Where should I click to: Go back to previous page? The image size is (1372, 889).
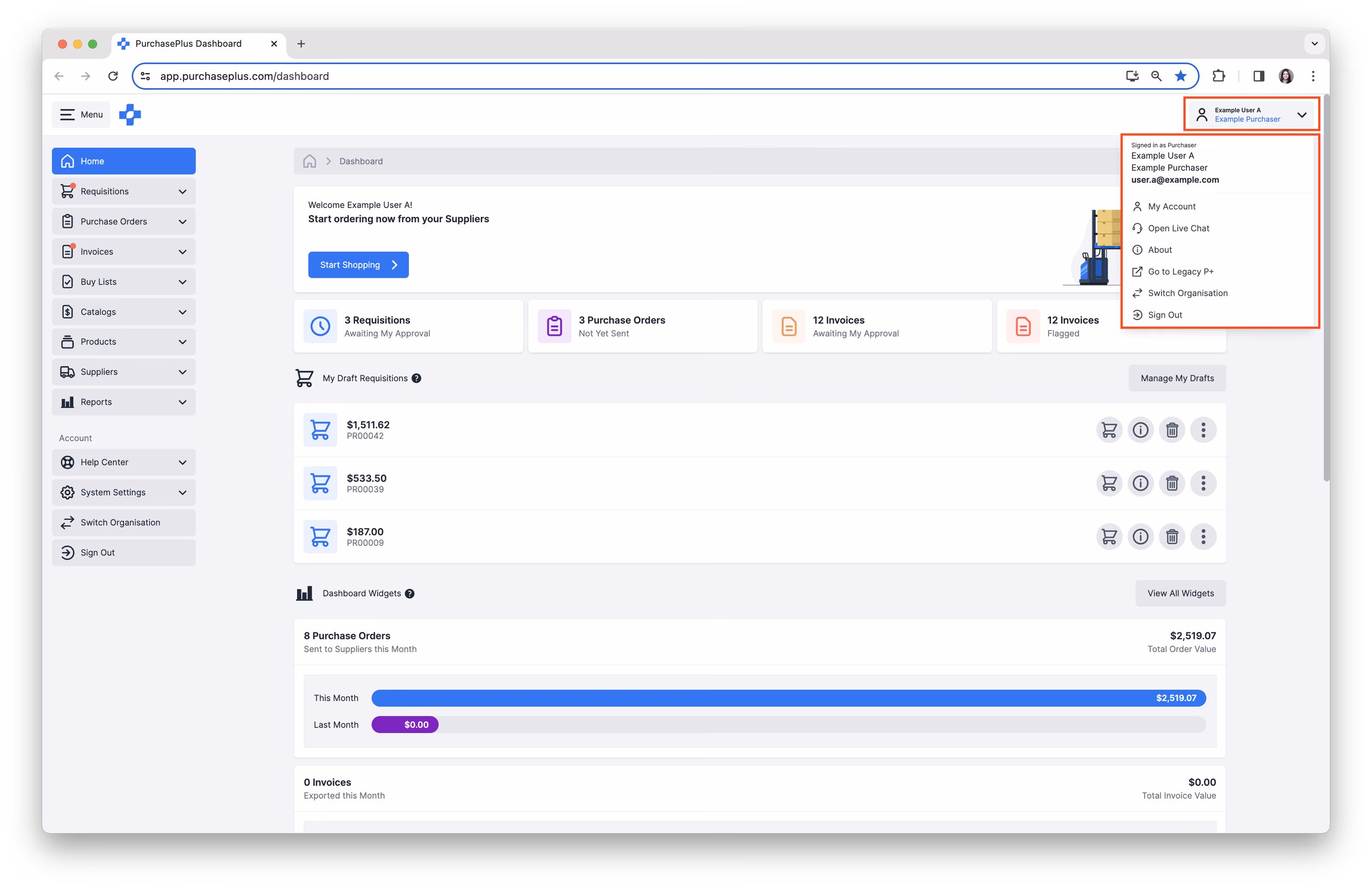(59, 76)
